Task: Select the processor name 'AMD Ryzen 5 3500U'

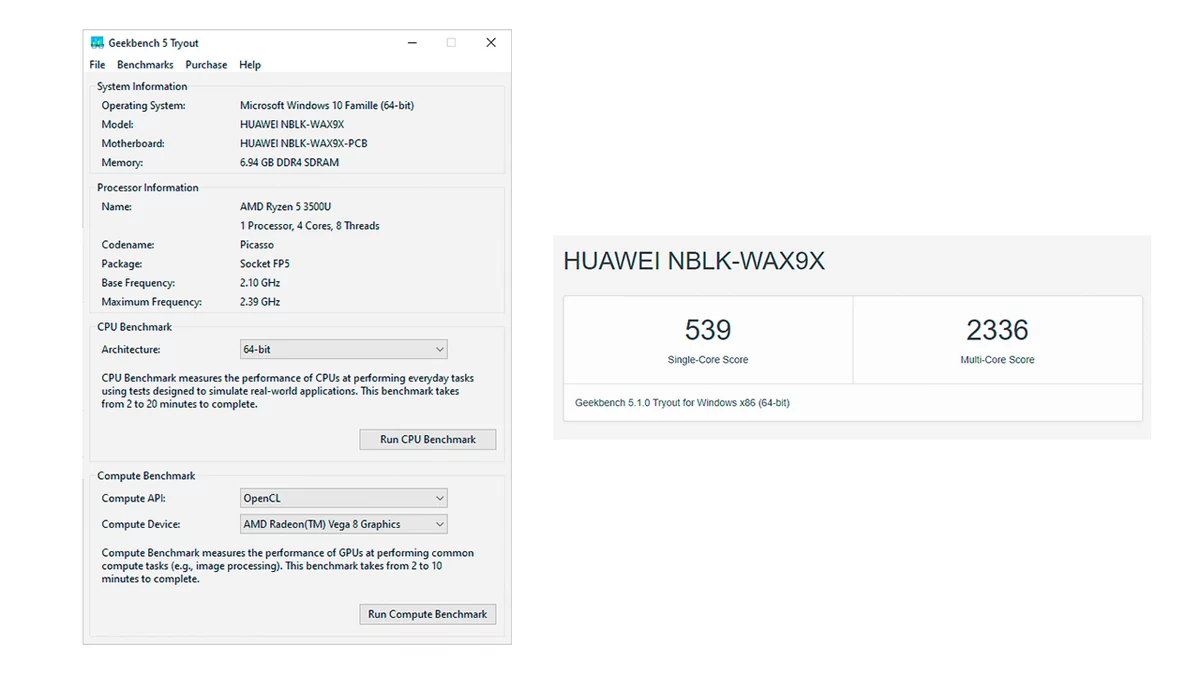Action: [x=286, y=207]
